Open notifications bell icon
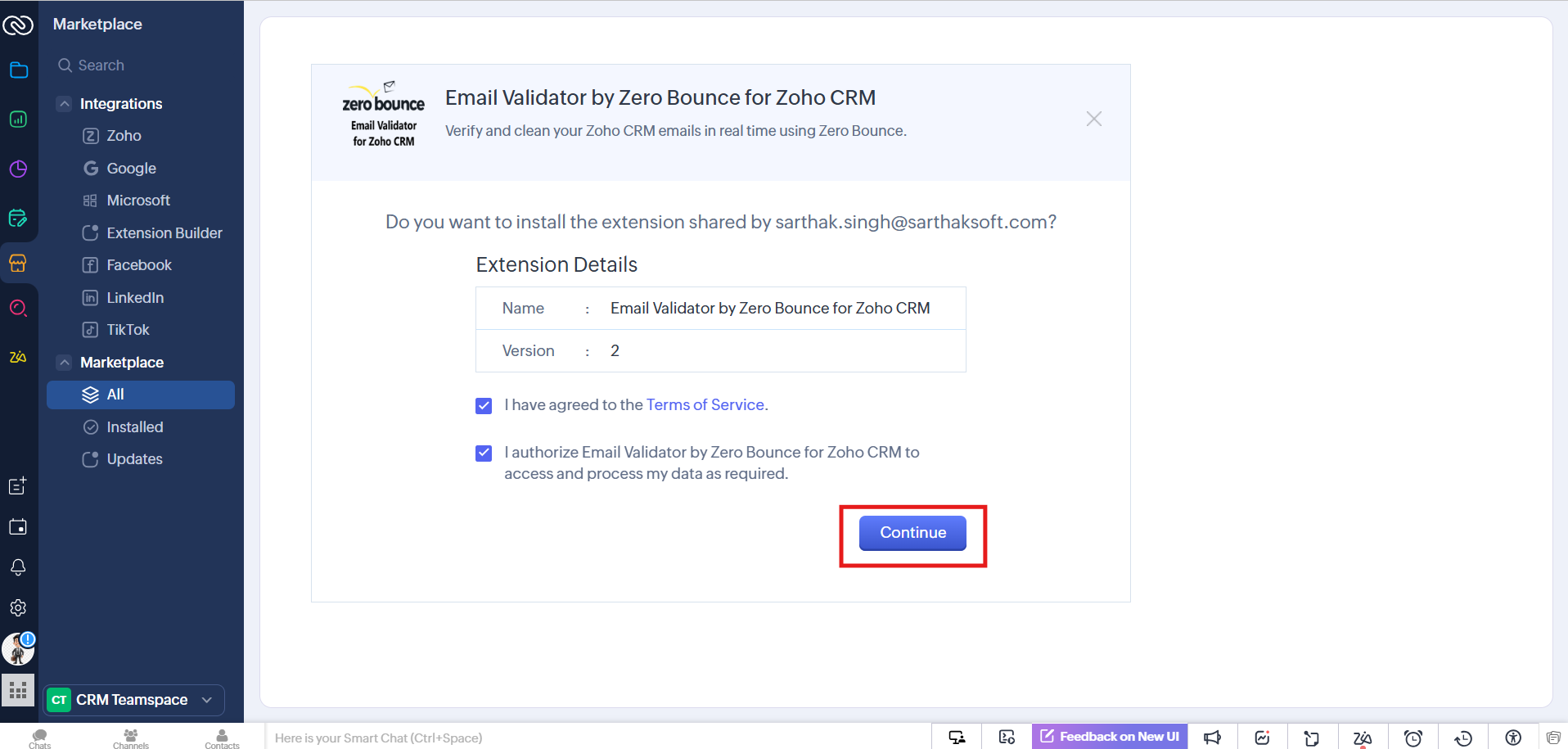 pyautogui.click(x=18, y=567)
